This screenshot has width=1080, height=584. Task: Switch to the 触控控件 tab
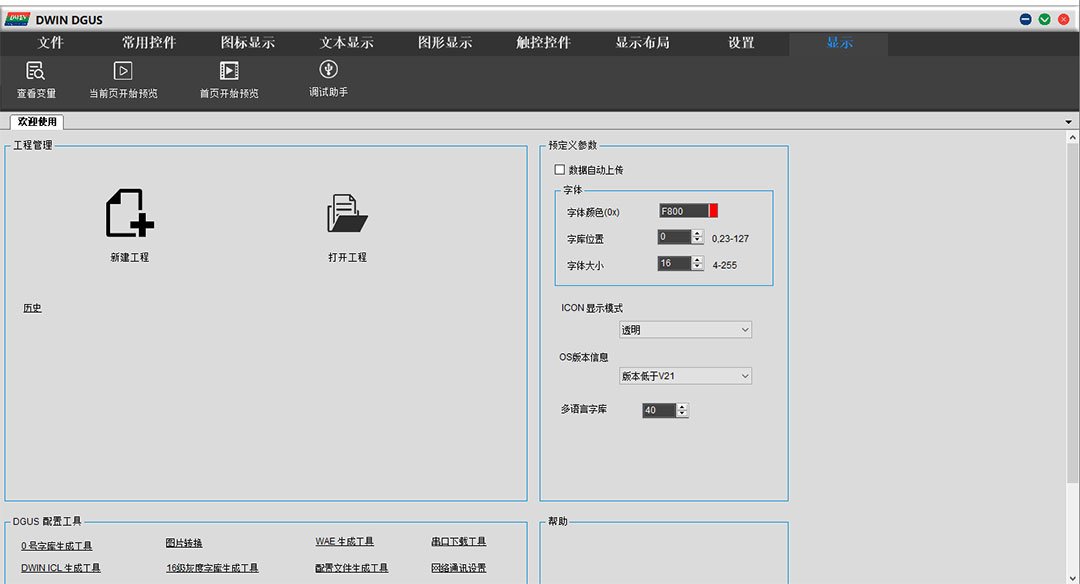click(543, 43)
